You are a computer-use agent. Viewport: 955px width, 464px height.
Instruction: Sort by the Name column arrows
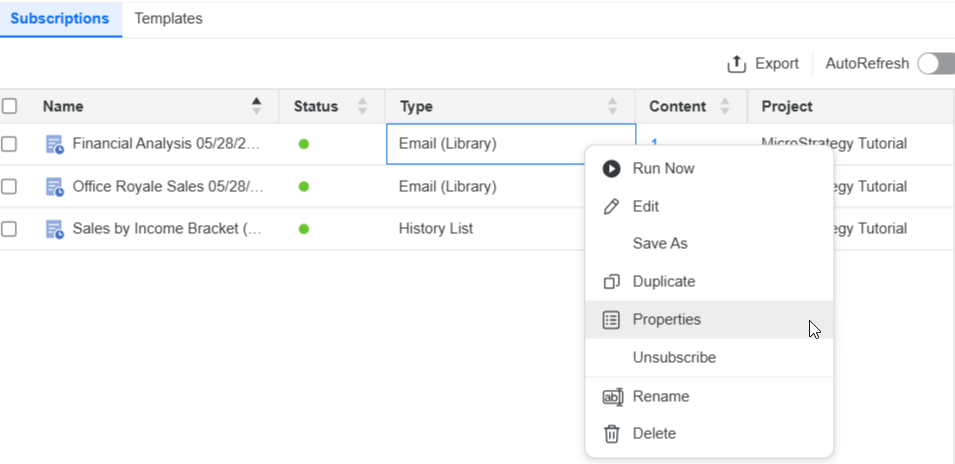pos(257,106)
